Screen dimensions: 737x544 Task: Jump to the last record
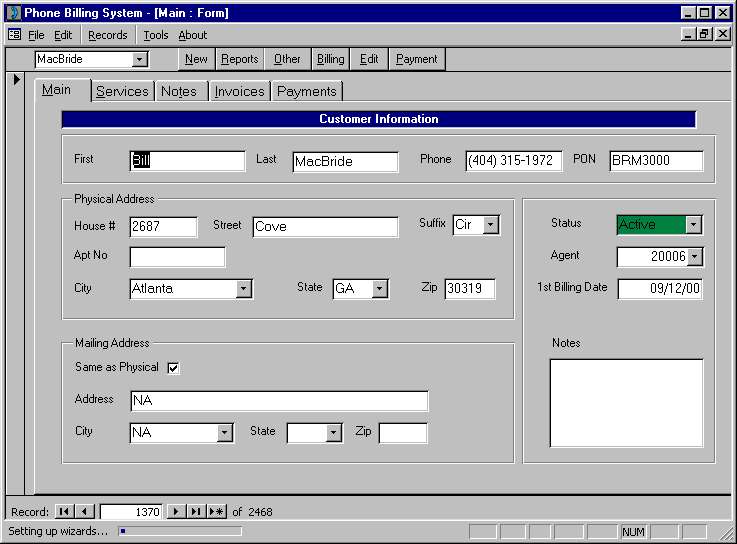(x=196, y=512)
